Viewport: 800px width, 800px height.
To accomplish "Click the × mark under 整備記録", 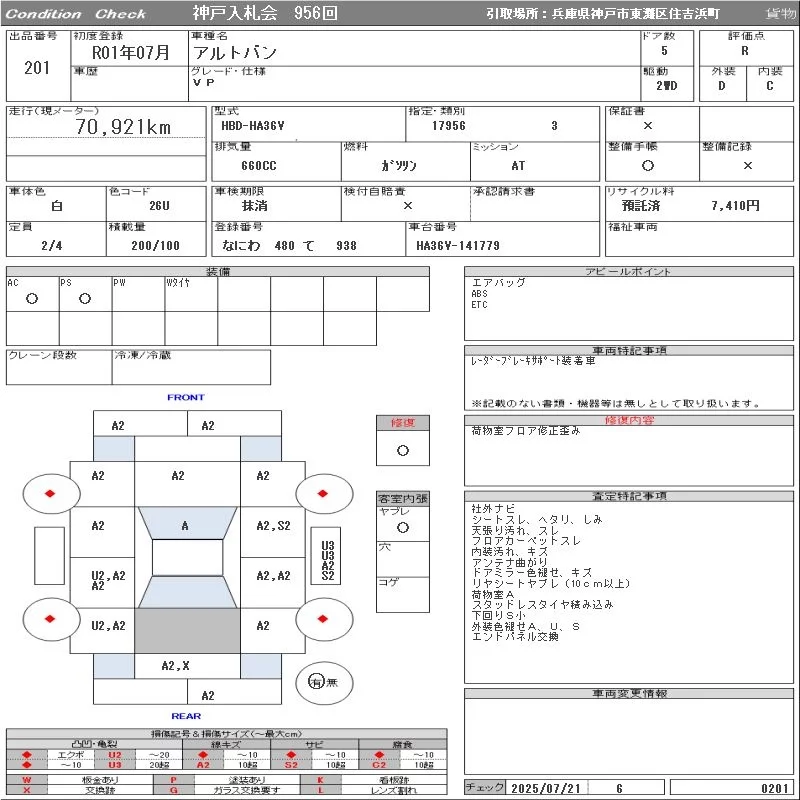I will 747,165.
